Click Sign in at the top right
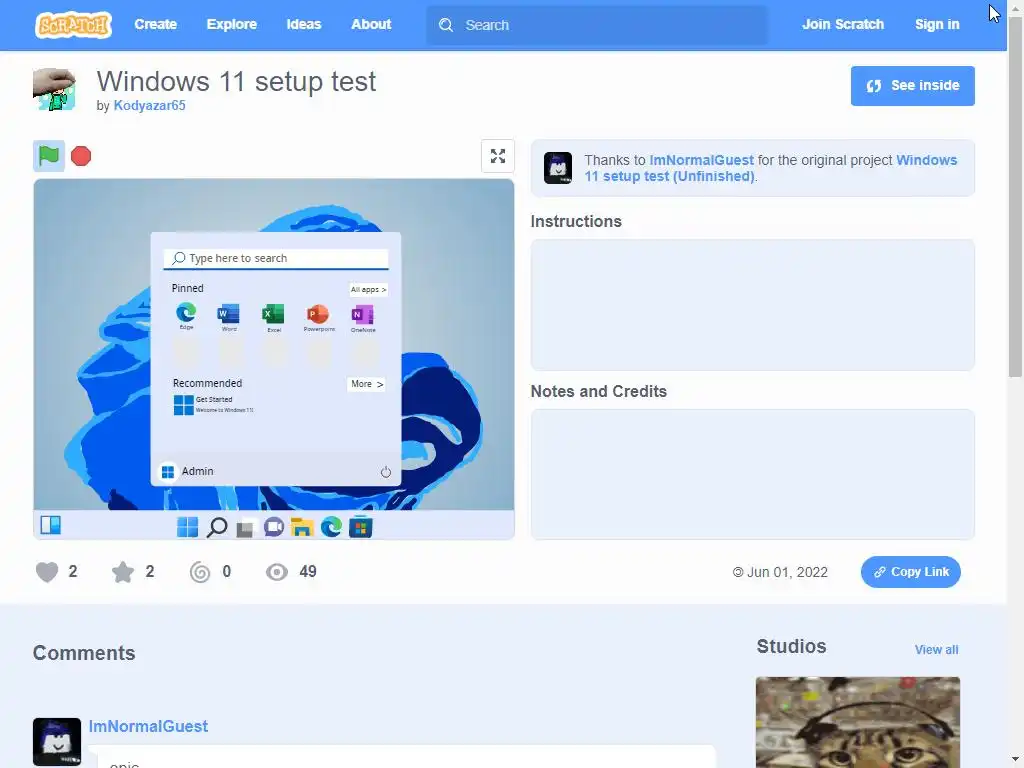Image resolution: width=1024 pixels, height=768 pixels. tap(937, 25)
